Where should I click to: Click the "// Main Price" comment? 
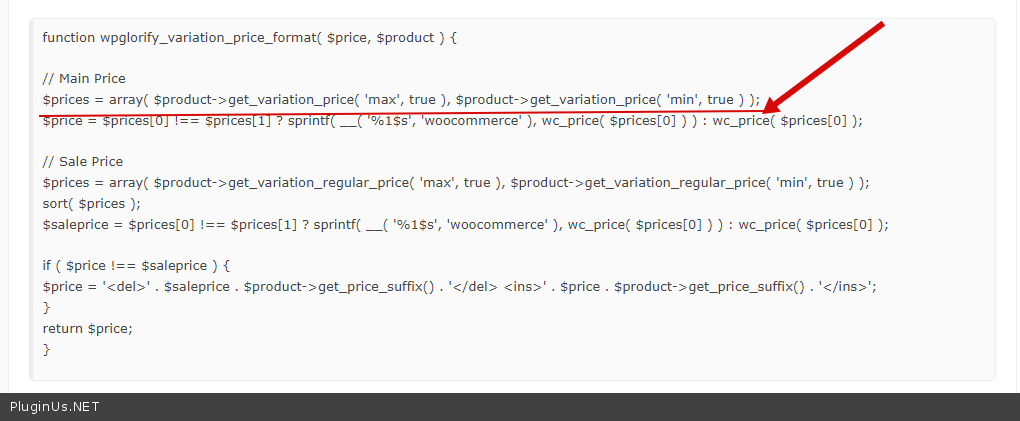(84, 78)
